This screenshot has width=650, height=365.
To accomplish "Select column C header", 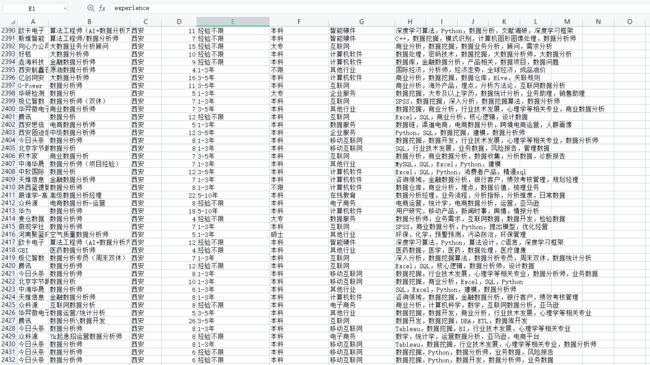I will pos(145,22).
